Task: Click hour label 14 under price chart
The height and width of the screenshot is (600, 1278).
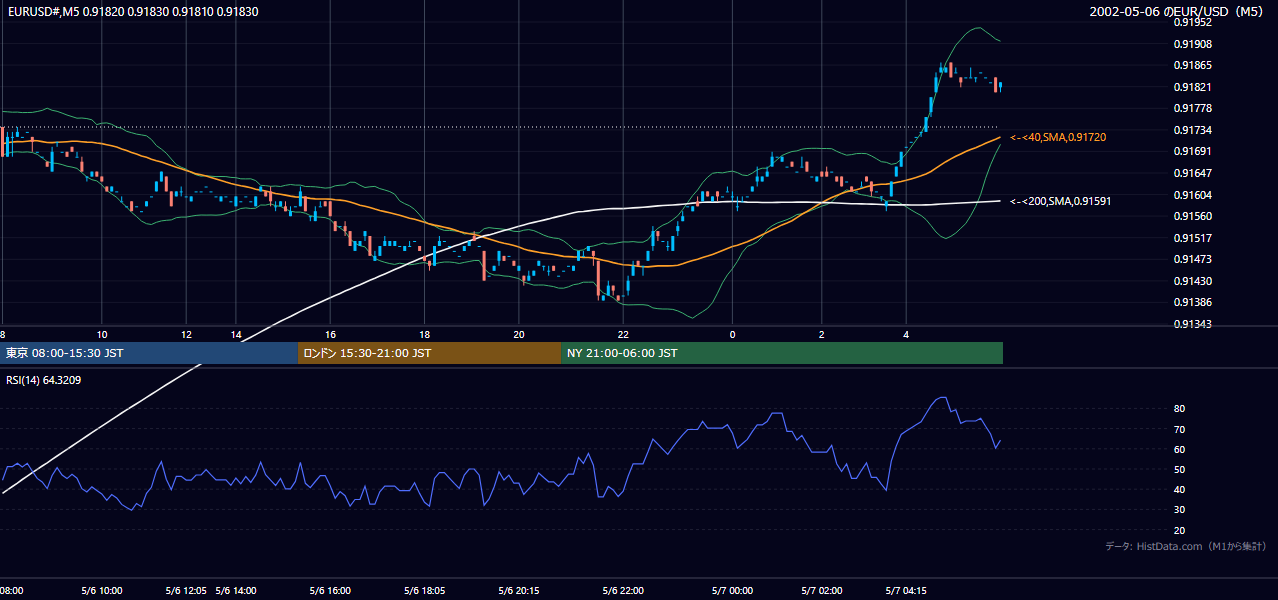Action: tap(236, 334)
